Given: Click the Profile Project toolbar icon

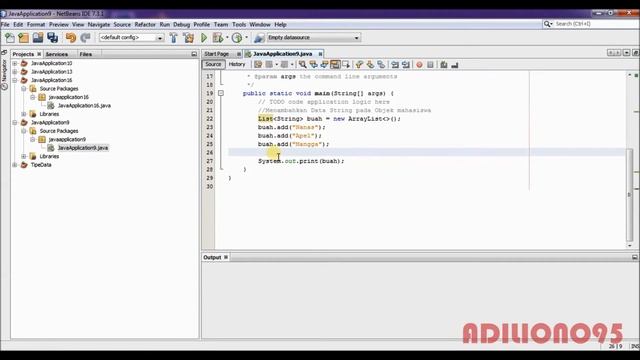Looking at the screenshot, I should point(237,38).
